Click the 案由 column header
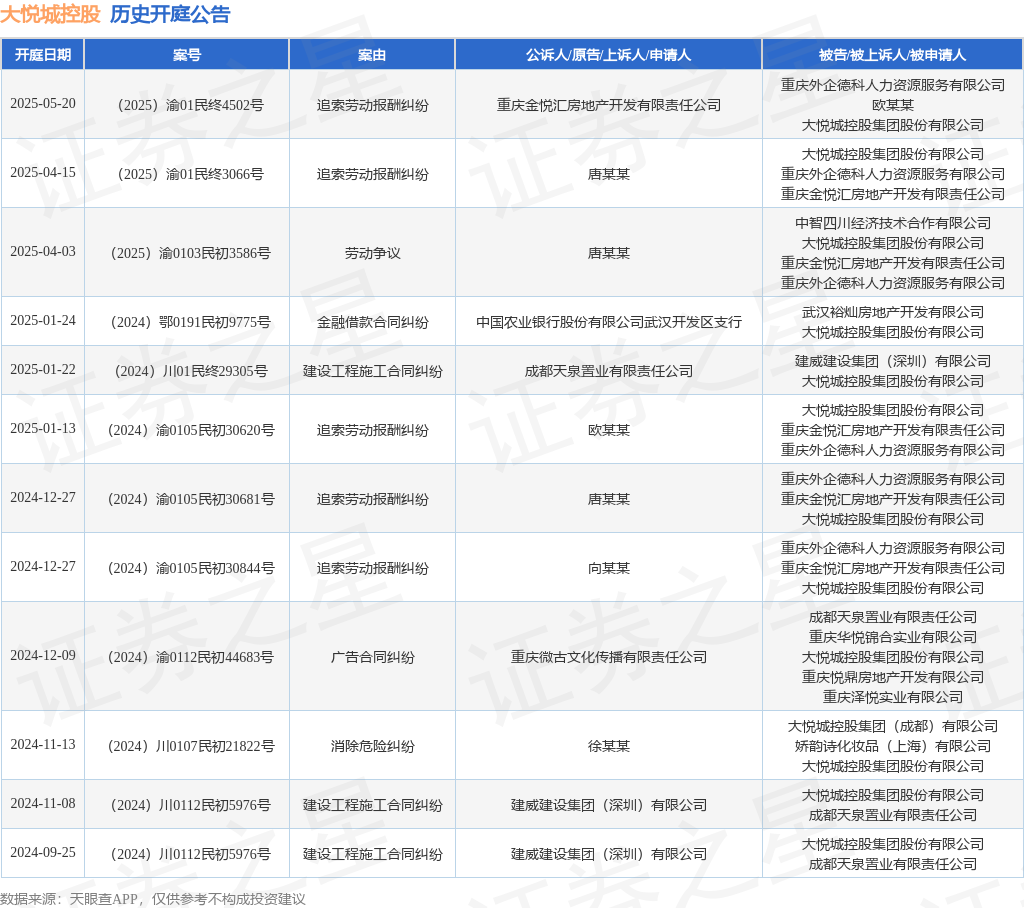 pos(372,55)
